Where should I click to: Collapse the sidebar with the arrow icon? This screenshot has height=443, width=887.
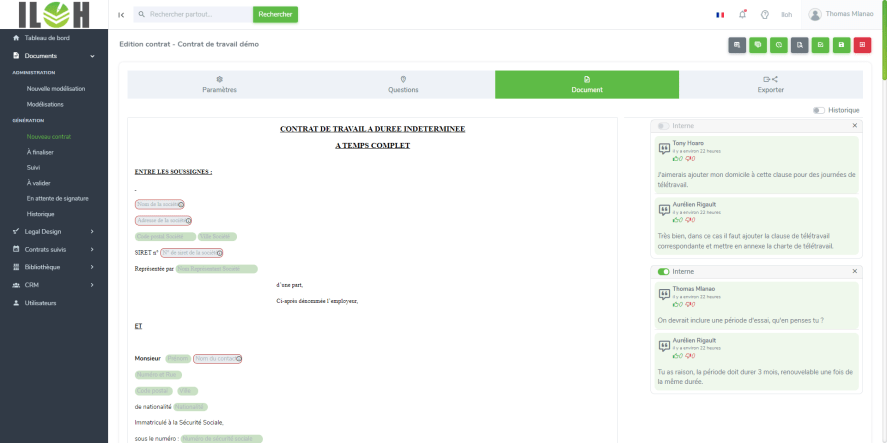[x=121, y=15]
